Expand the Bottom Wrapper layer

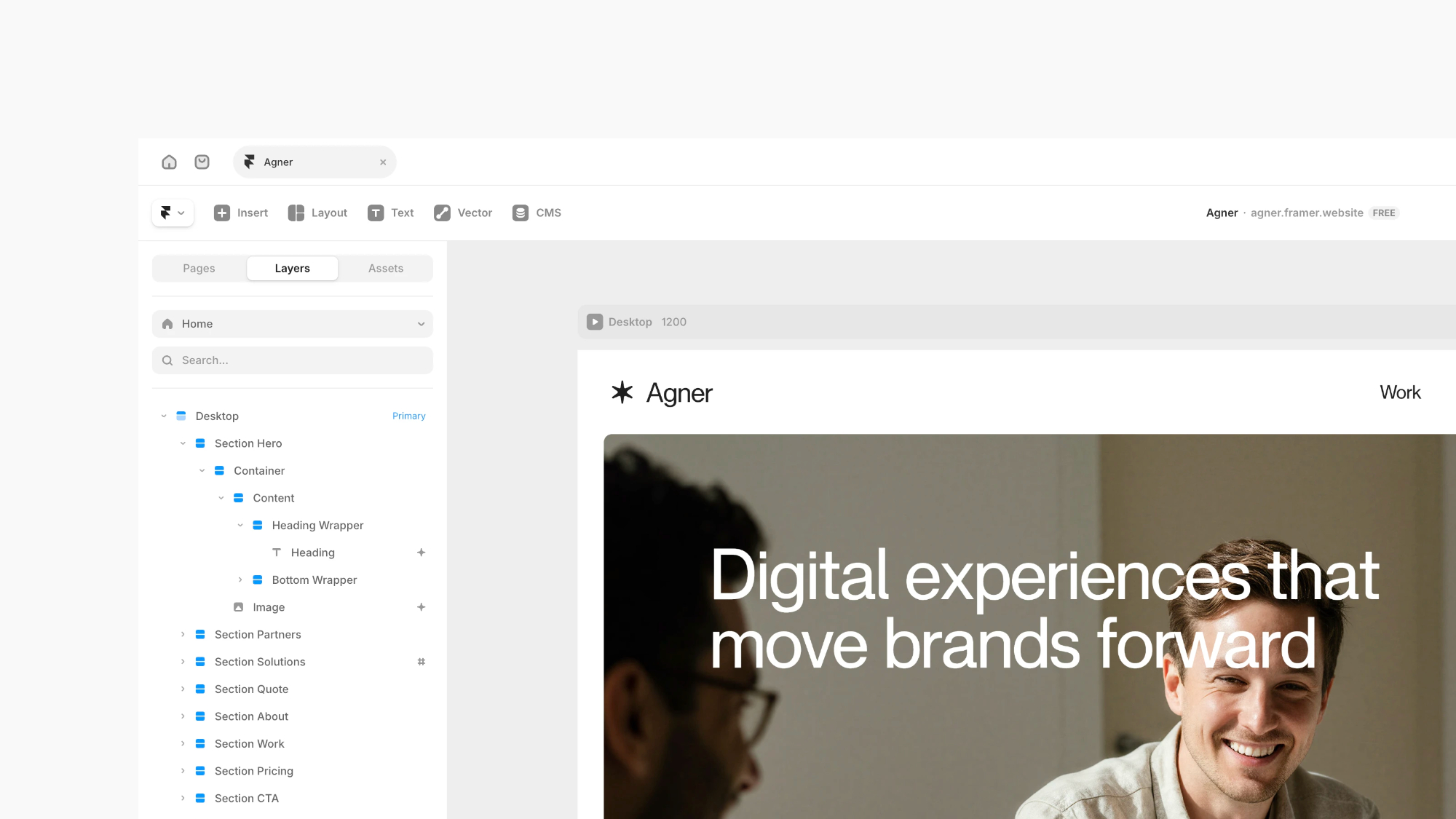240,580
